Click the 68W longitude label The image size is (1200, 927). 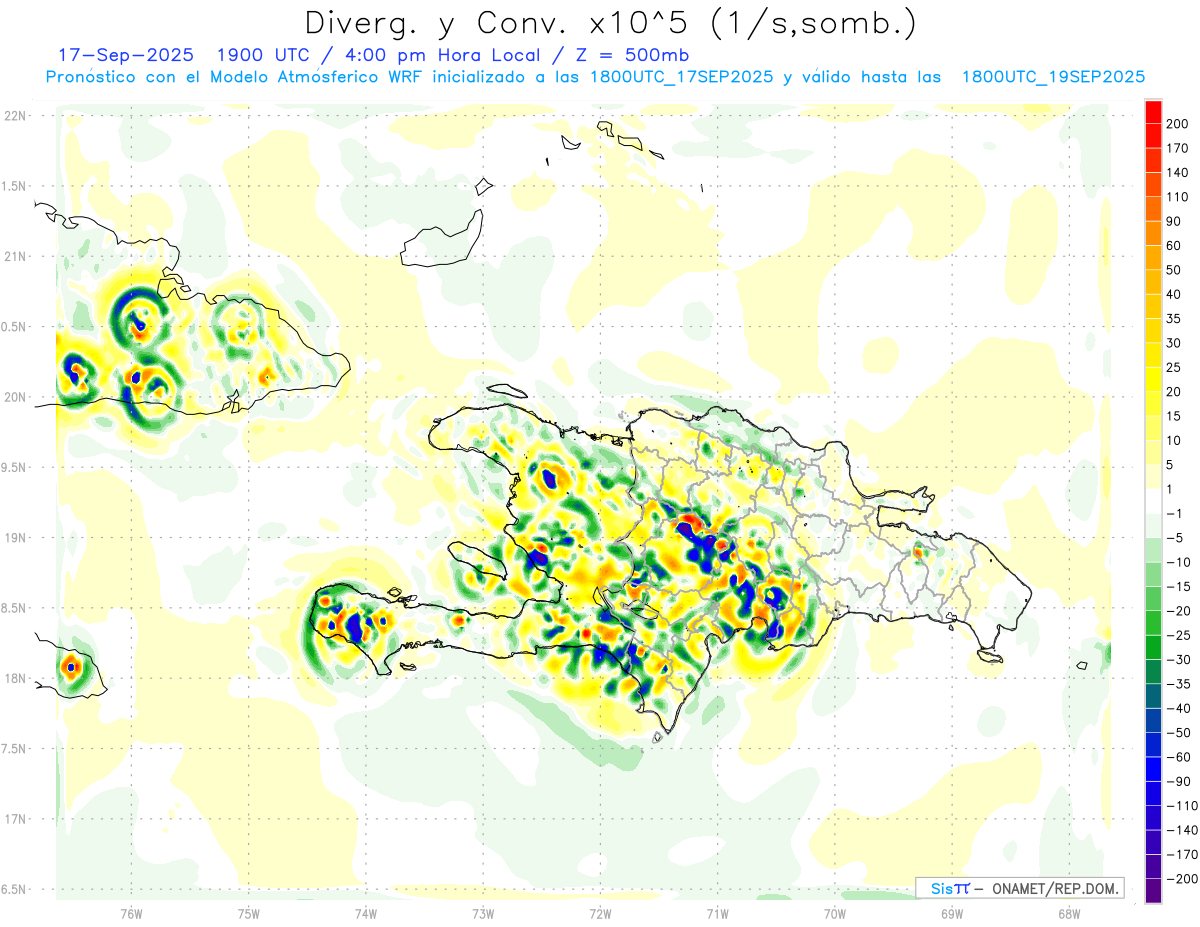(1068, 913)
